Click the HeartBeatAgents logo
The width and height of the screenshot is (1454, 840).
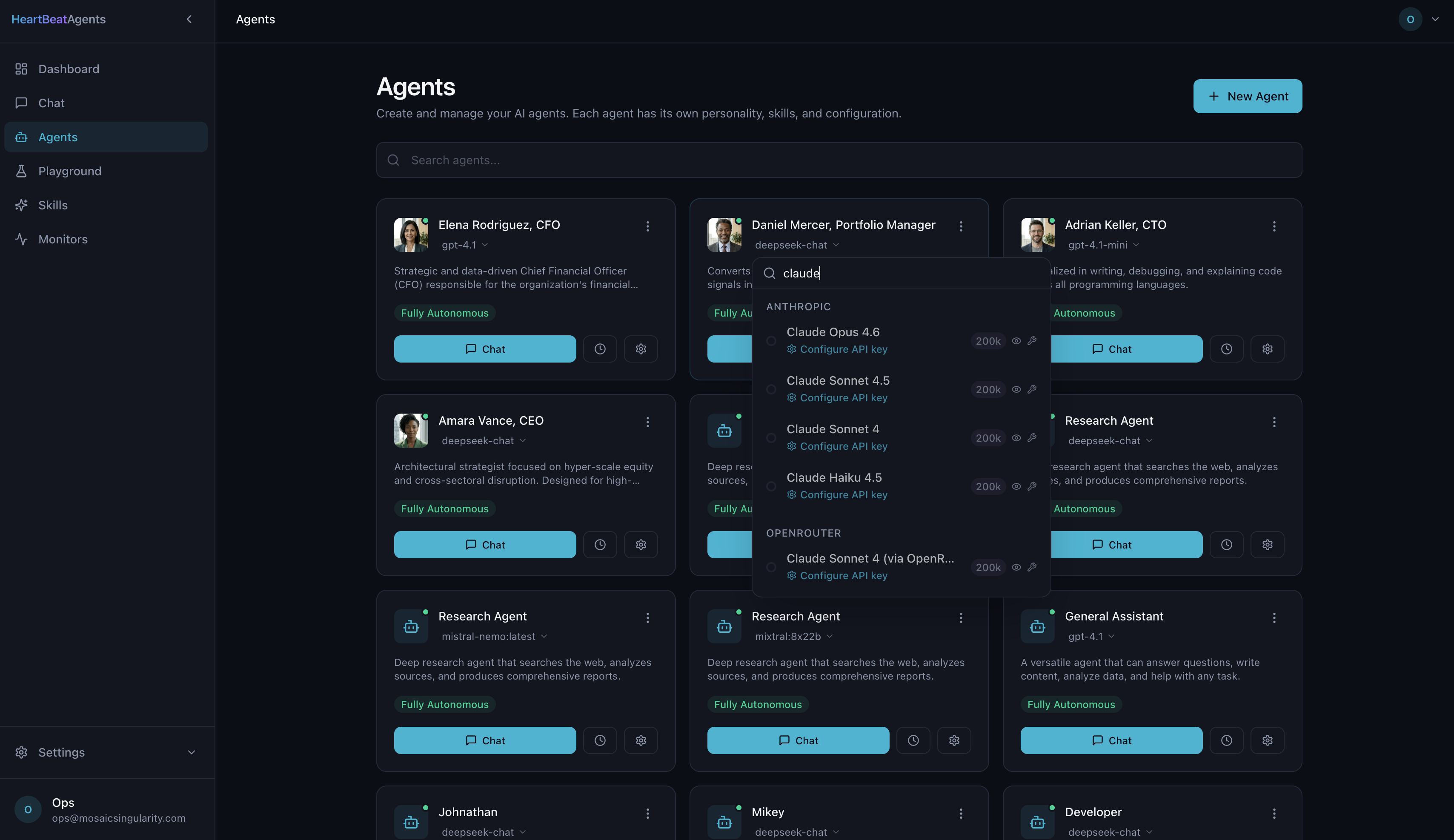click(58, 19)
